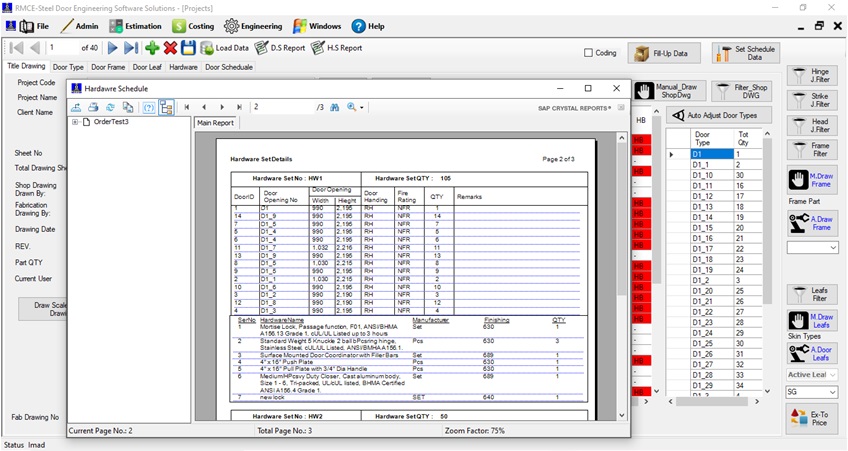
Task: Click report vertical scrollbar down arrow
Action: (x=622, y=415)
